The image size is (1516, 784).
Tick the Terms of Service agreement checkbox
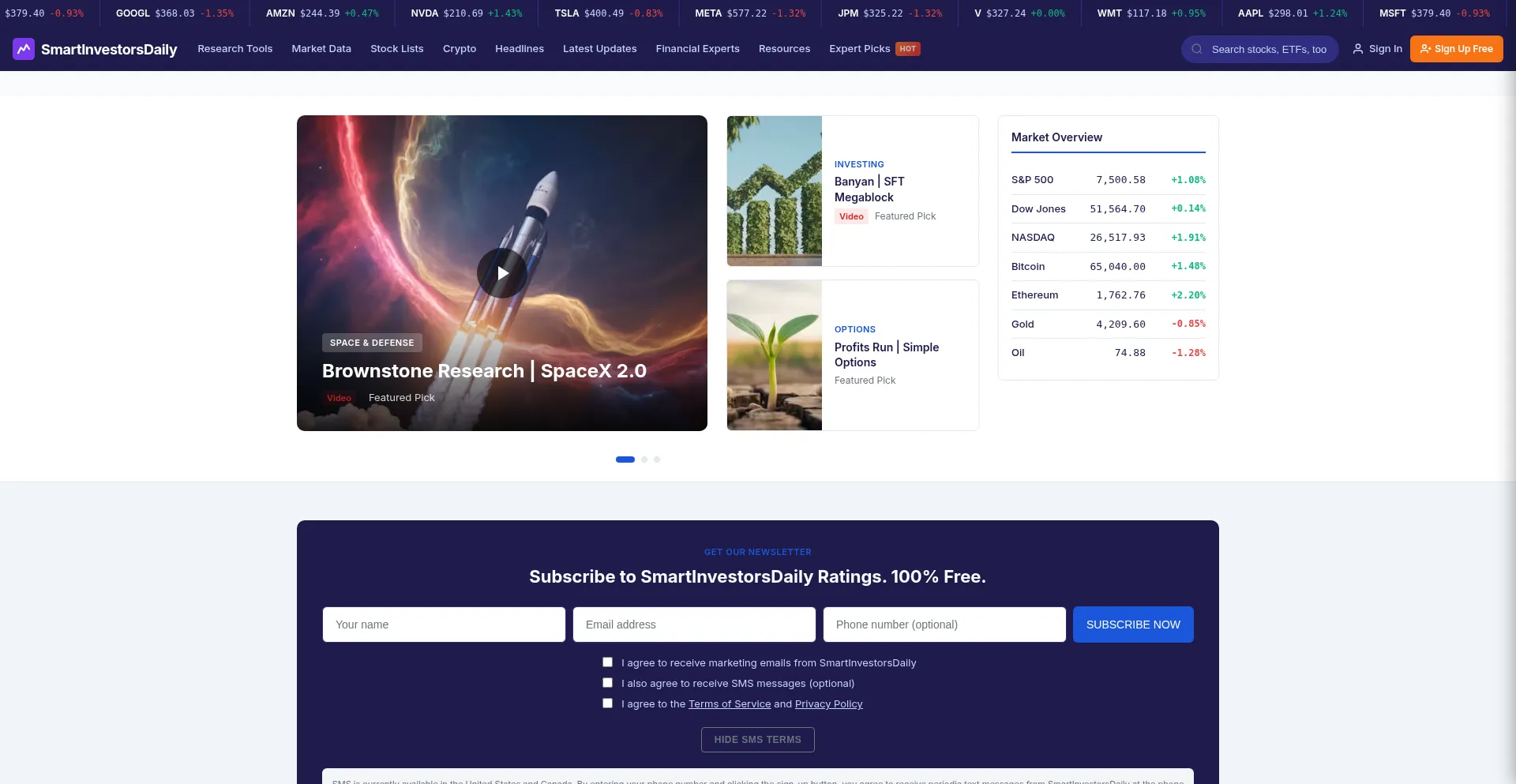(x=607, y=703)
